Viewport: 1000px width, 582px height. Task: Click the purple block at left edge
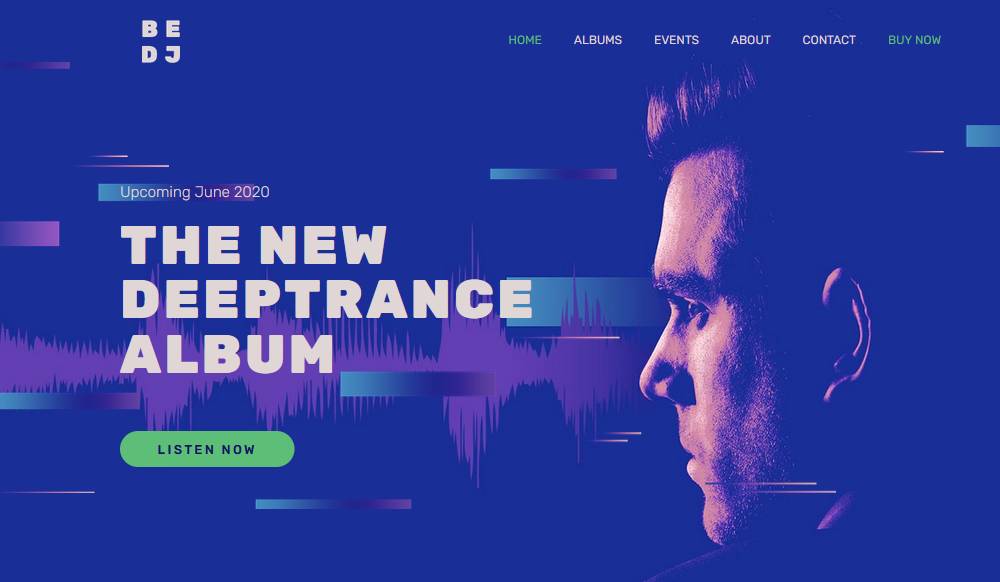tap(29, 233)
